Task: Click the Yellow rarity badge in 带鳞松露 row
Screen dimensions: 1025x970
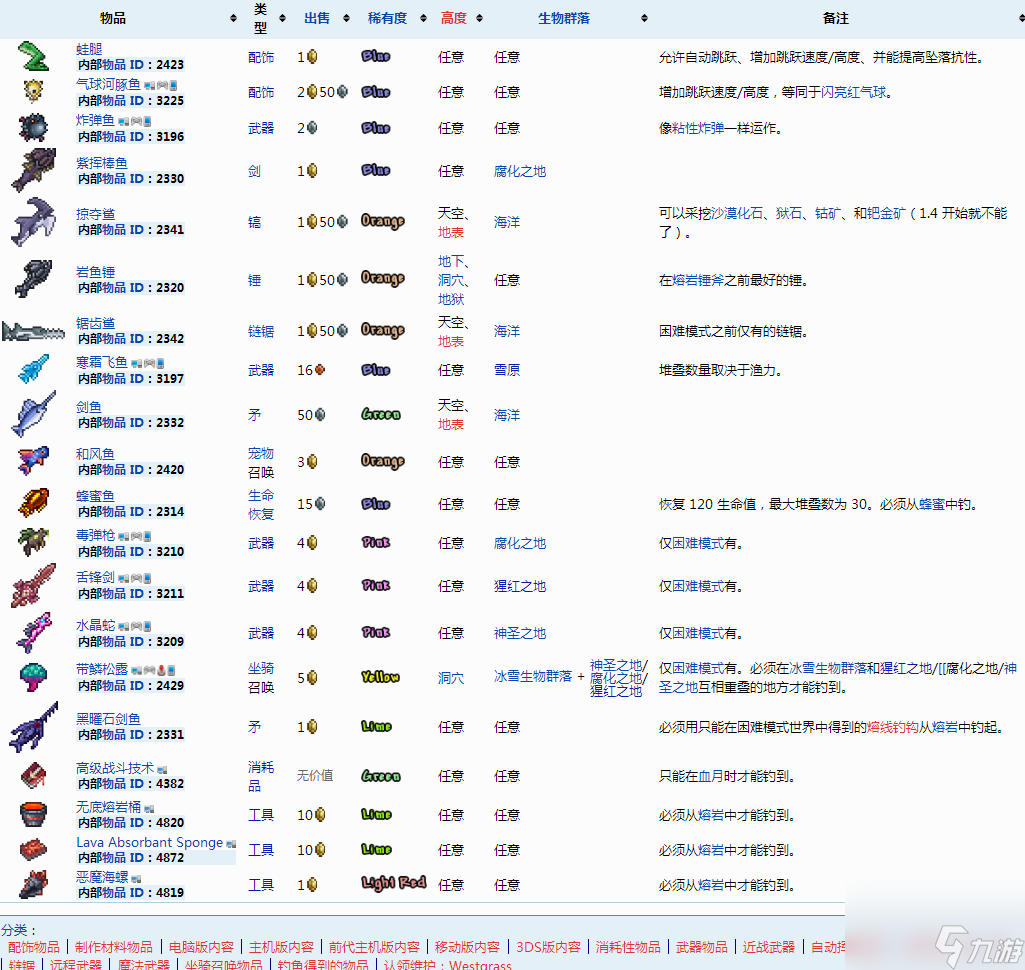Action: 380,677
